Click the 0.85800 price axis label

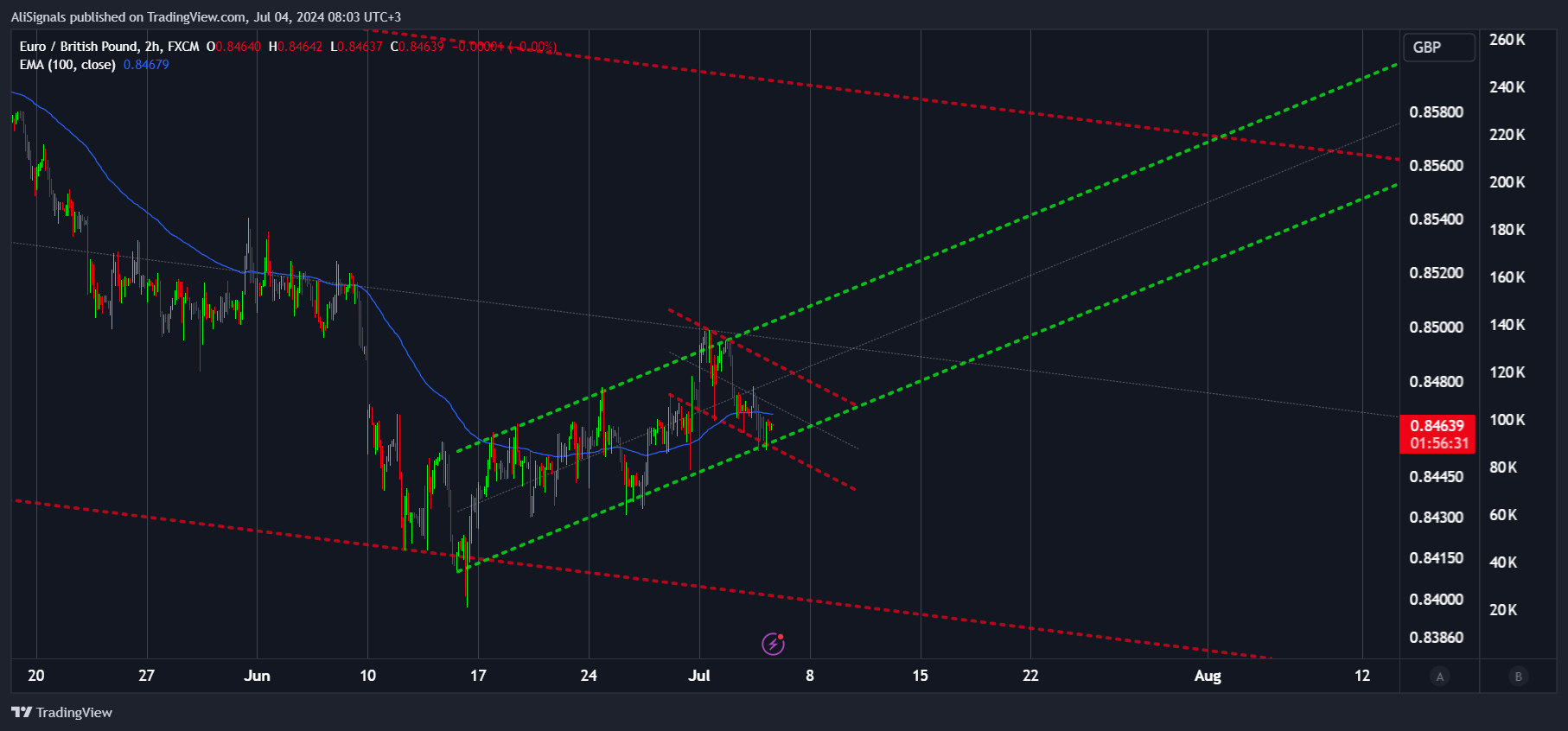tap(1436, 112)
